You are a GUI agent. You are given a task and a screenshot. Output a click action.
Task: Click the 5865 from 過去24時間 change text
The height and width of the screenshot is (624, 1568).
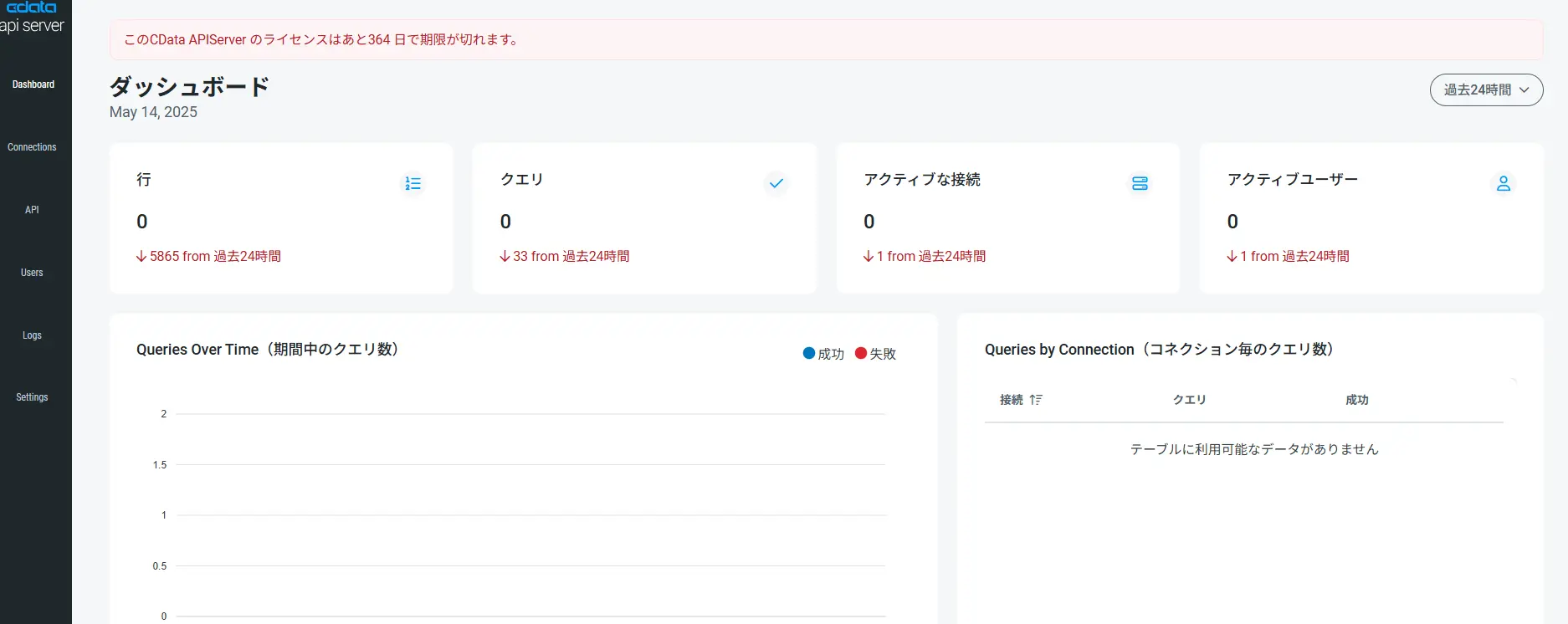tap(209, 256)
